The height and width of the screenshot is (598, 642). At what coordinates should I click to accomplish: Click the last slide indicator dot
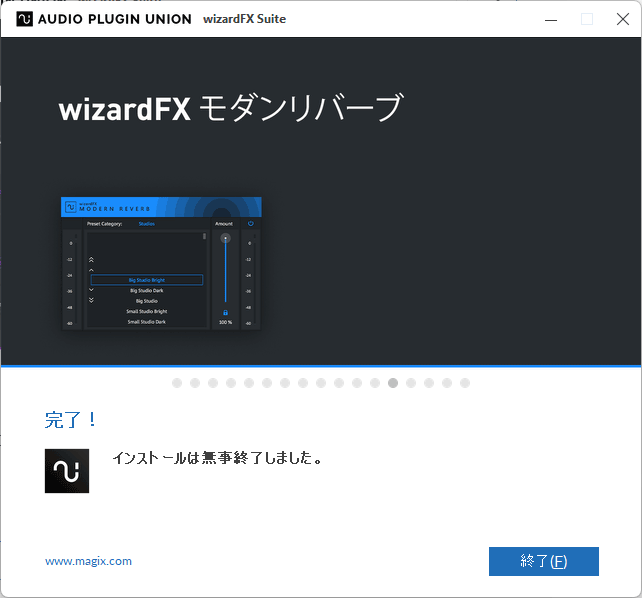[x=465, y=383]
